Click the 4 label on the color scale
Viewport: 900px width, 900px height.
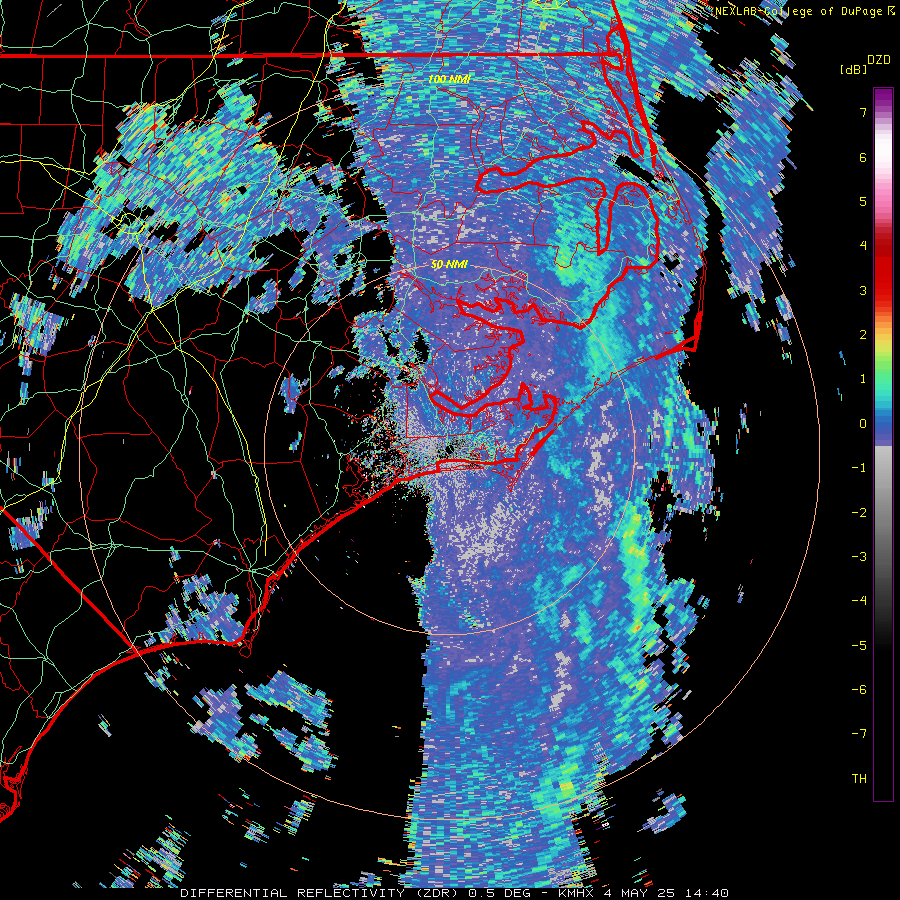point(863,246)
